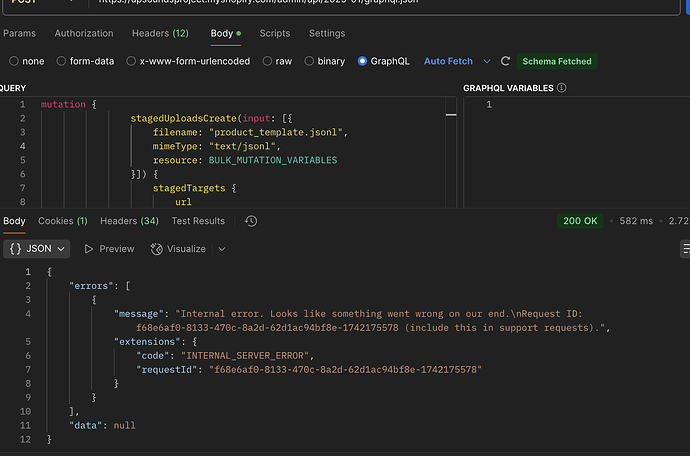This screenshot has width=690, height=456.
Task: Click the GraphQL Variables info icon
Action: tap(561, 88)
